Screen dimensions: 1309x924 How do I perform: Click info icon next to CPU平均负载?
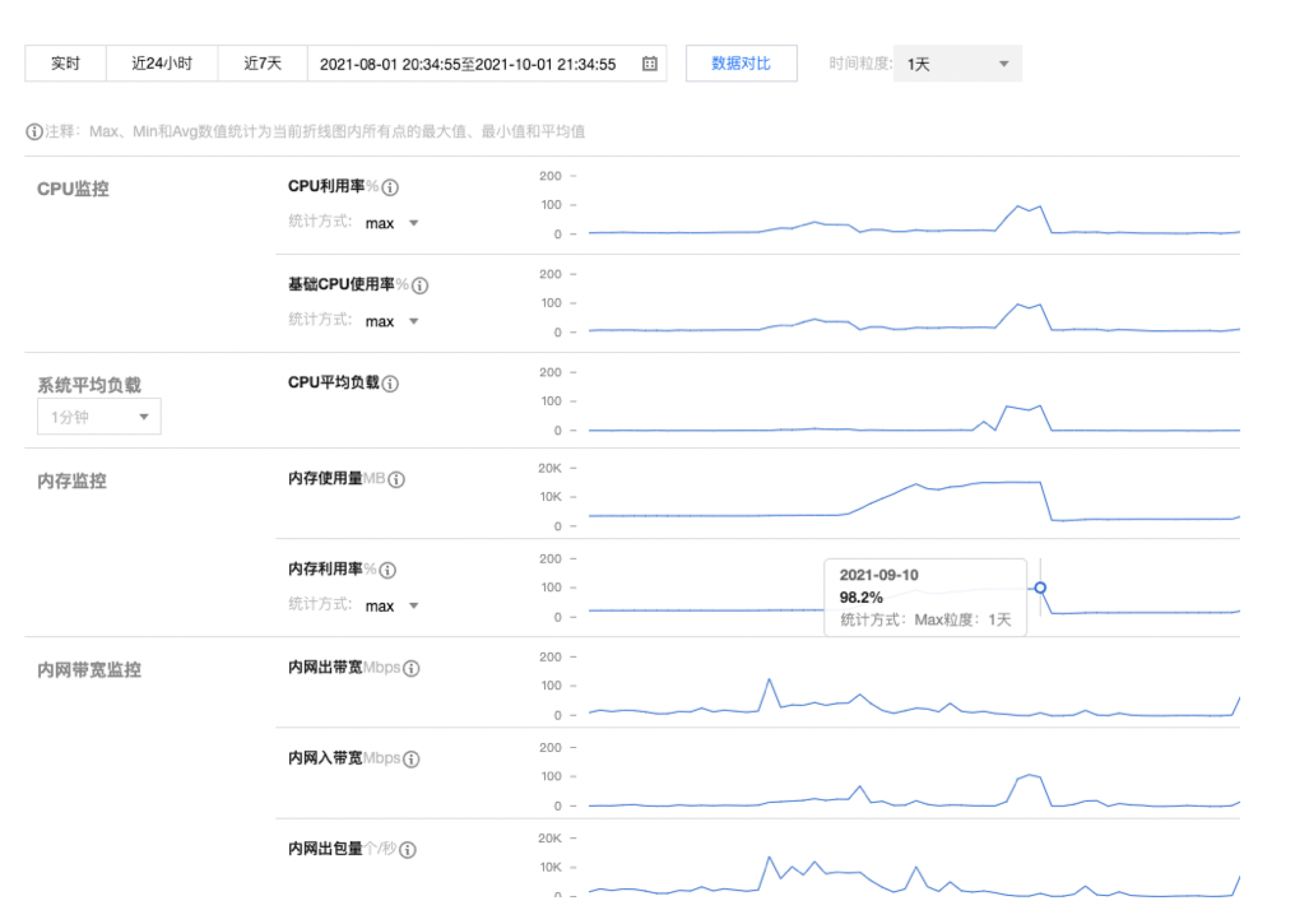pyautogui.click(x=390, y=383)
